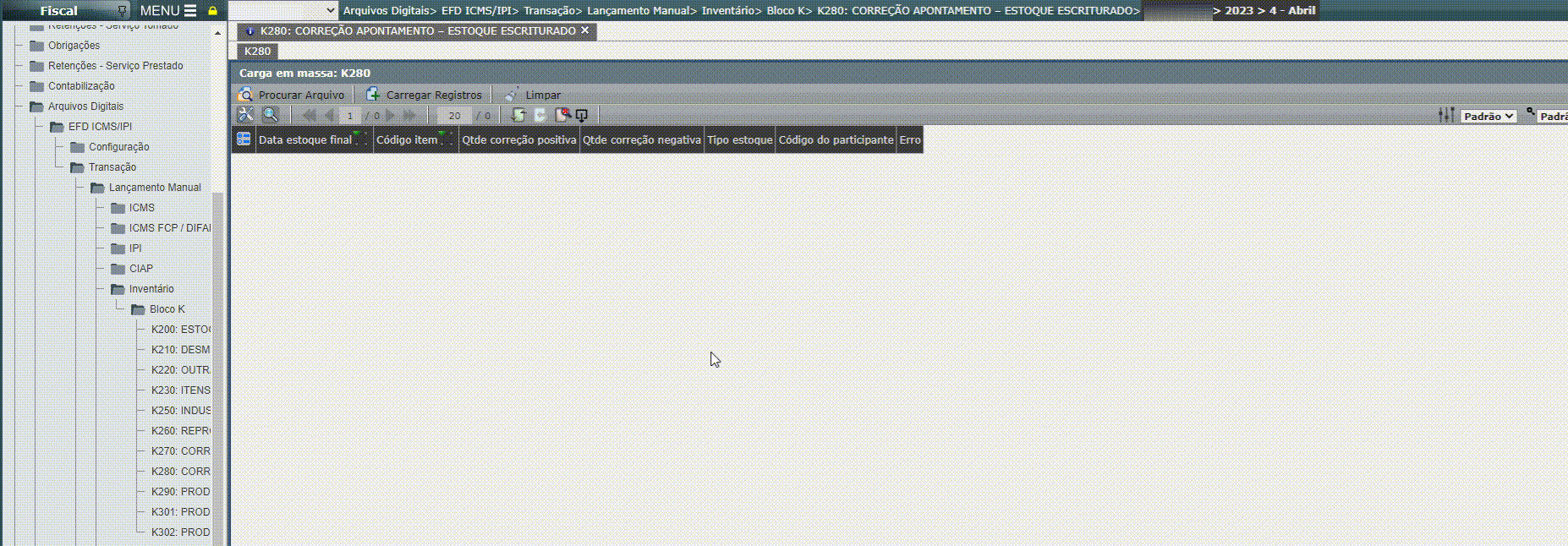Click the Carregar Registros button

pyautogui.click(x=425, y=95)
